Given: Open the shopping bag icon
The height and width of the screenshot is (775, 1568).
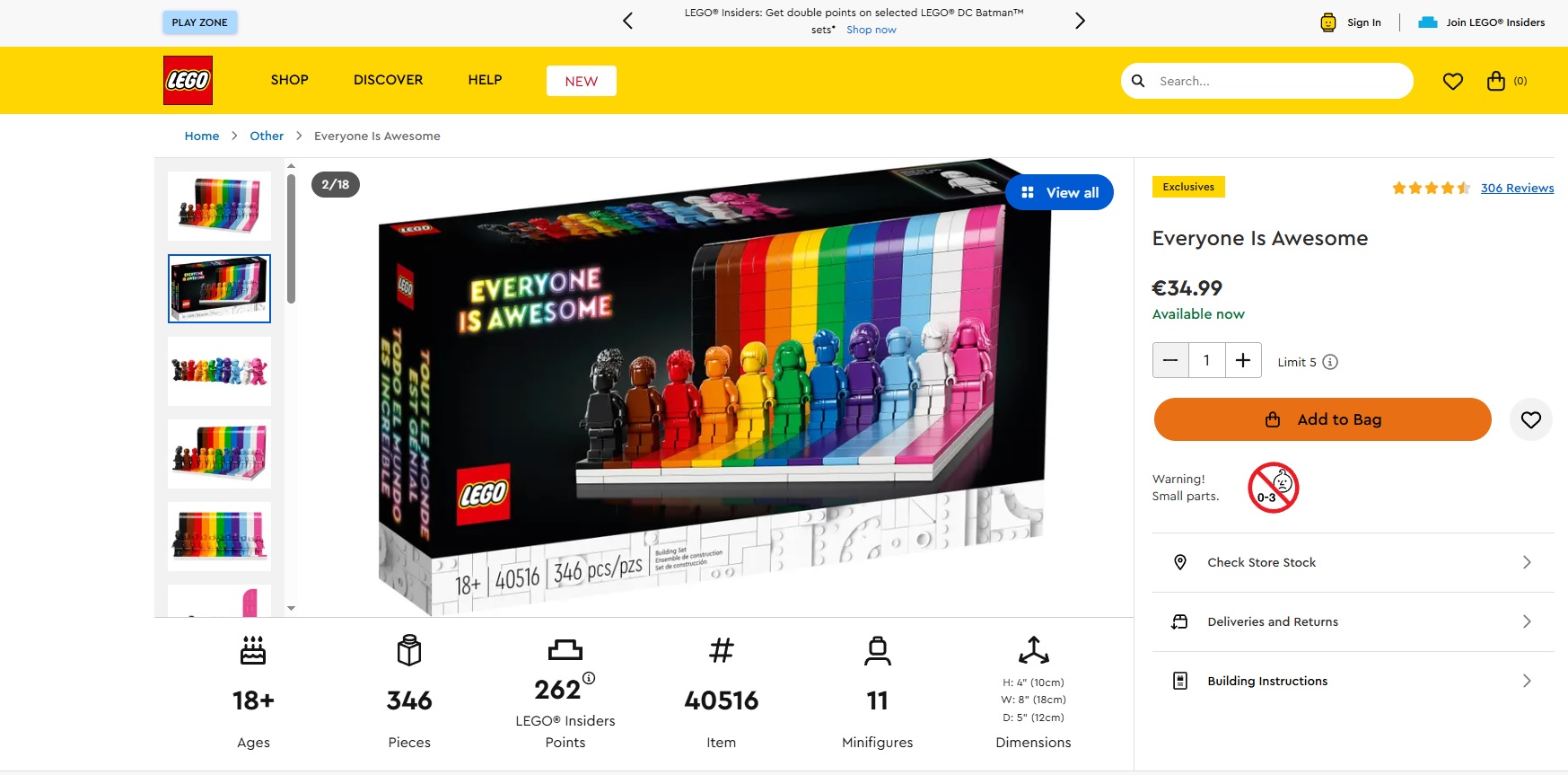Looking at the screenshot, I should click(x=1495, y=81).
